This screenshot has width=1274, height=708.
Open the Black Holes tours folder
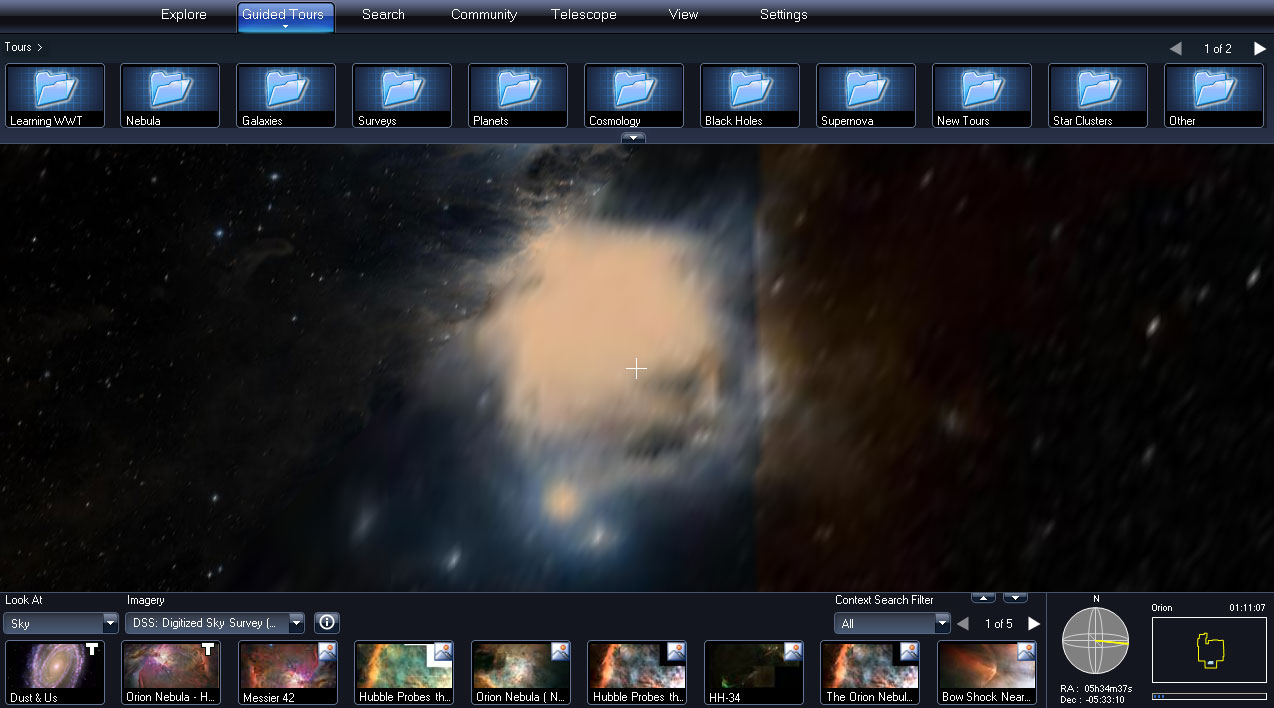tap(750, 95)
